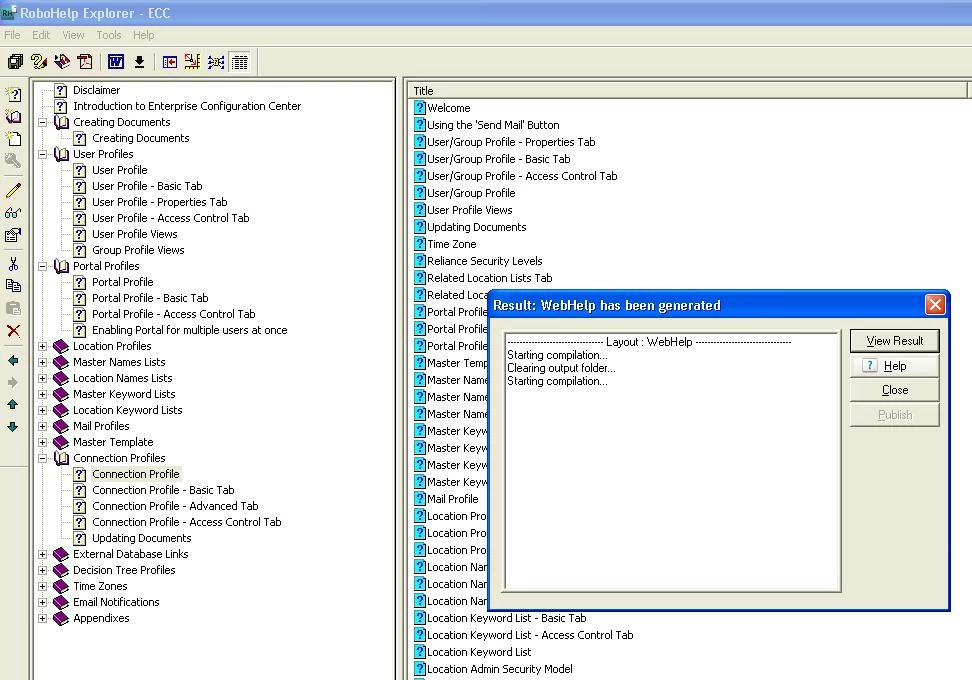Viewport: 972px width, 680px height.
Task: Click the PDF document toolbar icon
Action: (85, 62)
